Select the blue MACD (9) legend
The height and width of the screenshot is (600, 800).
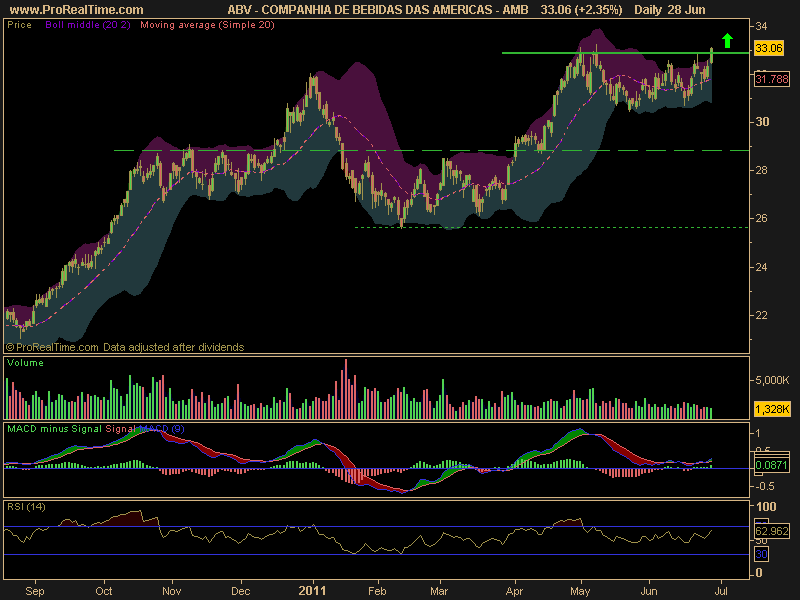point(161,429)
